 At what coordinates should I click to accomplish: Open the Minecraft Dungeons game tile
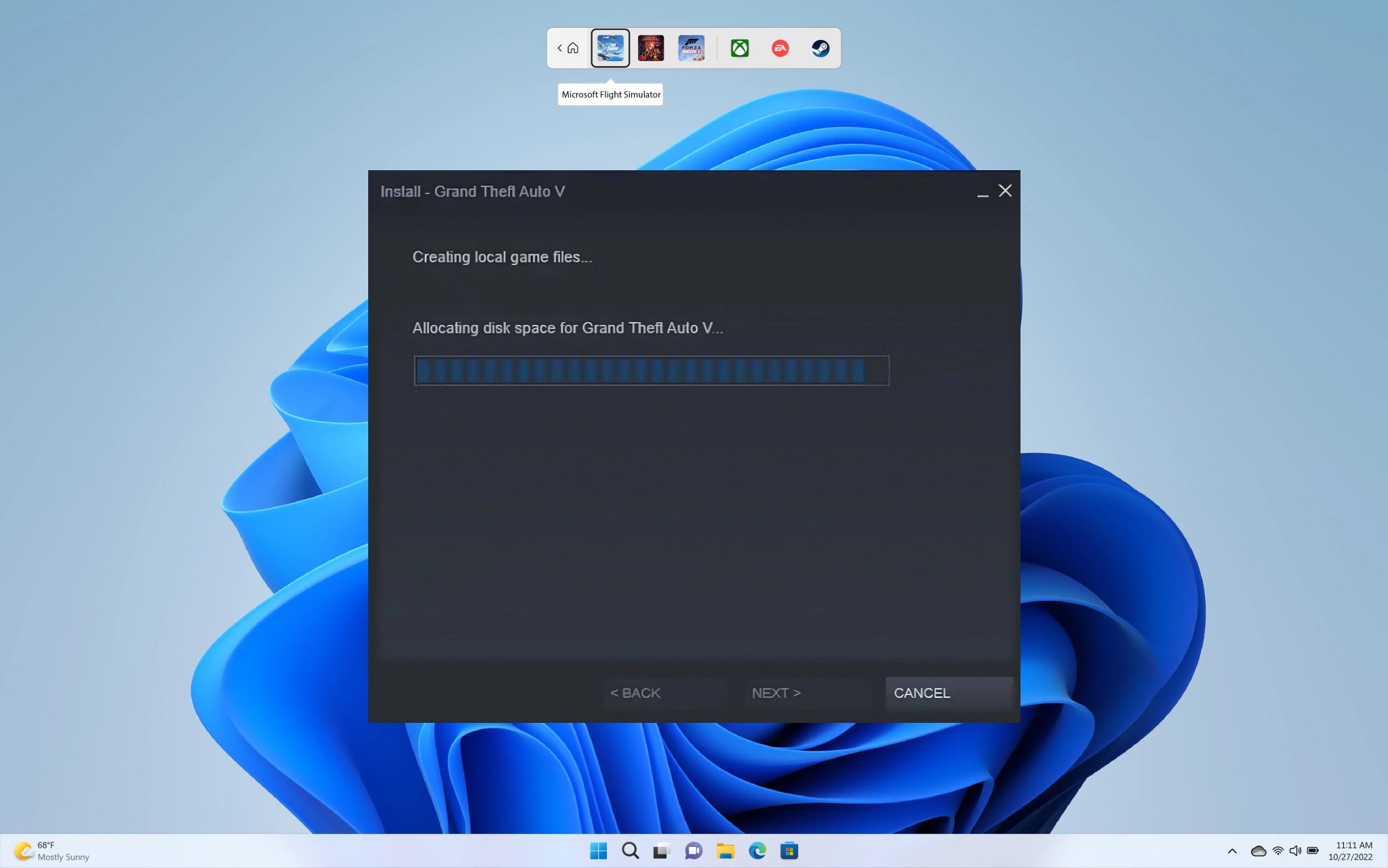coord(650,48)
